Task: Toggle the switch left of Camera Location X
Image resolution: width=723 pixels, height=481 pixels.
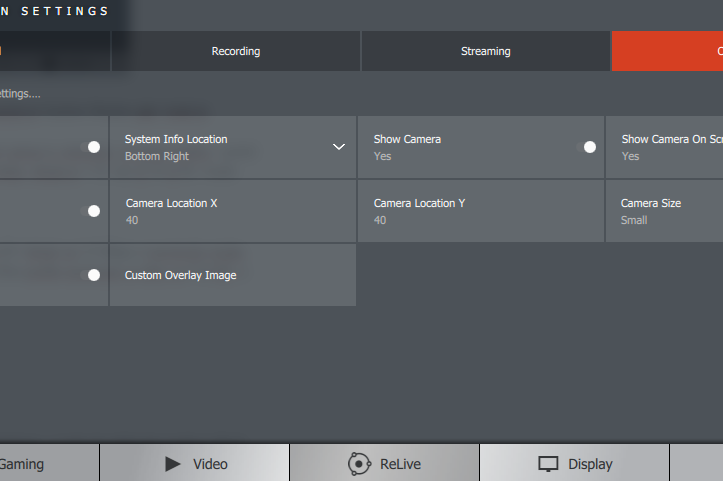Action: point(93,211)
